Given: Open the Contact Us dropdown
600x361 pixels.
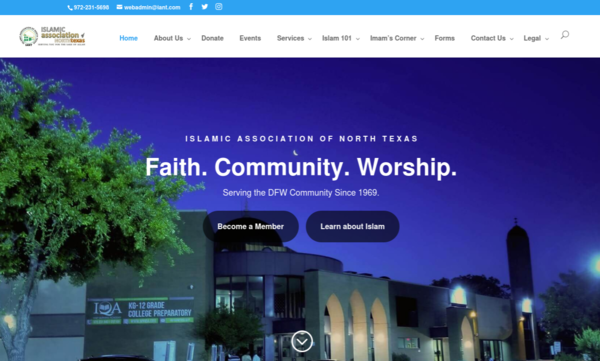Looking at the screenshot, I should click(x=512, y=39).
